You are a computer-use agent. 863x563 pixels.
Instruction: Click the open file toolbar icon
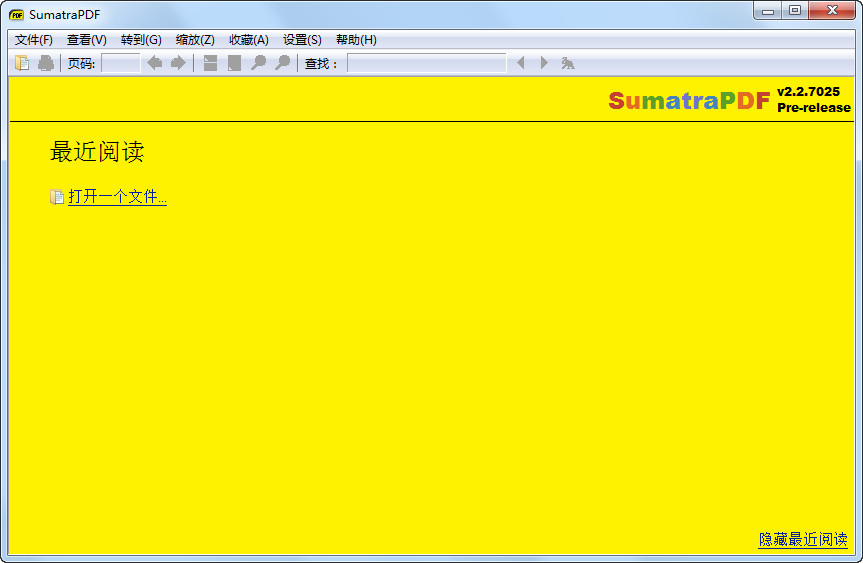pos(22,63)
